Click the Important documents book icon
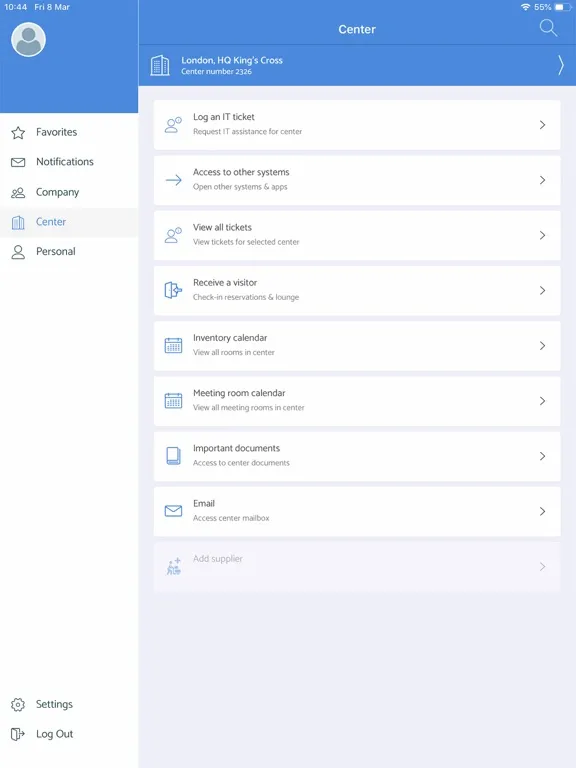Viewport: 576px width, 768px height. pos(173,456)
